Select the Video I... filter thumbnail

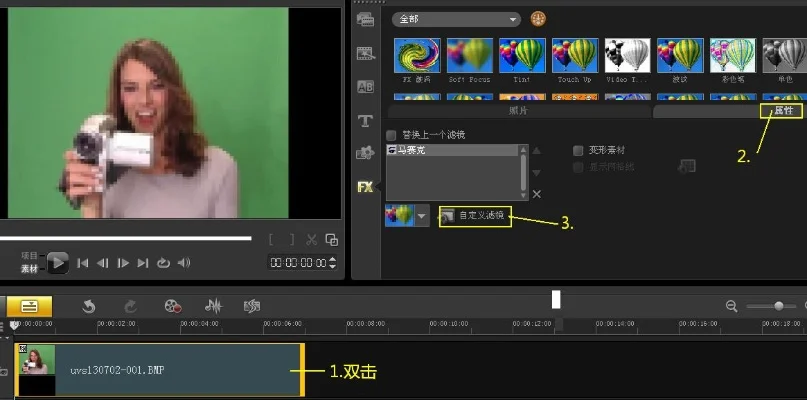tap(628, 55)
